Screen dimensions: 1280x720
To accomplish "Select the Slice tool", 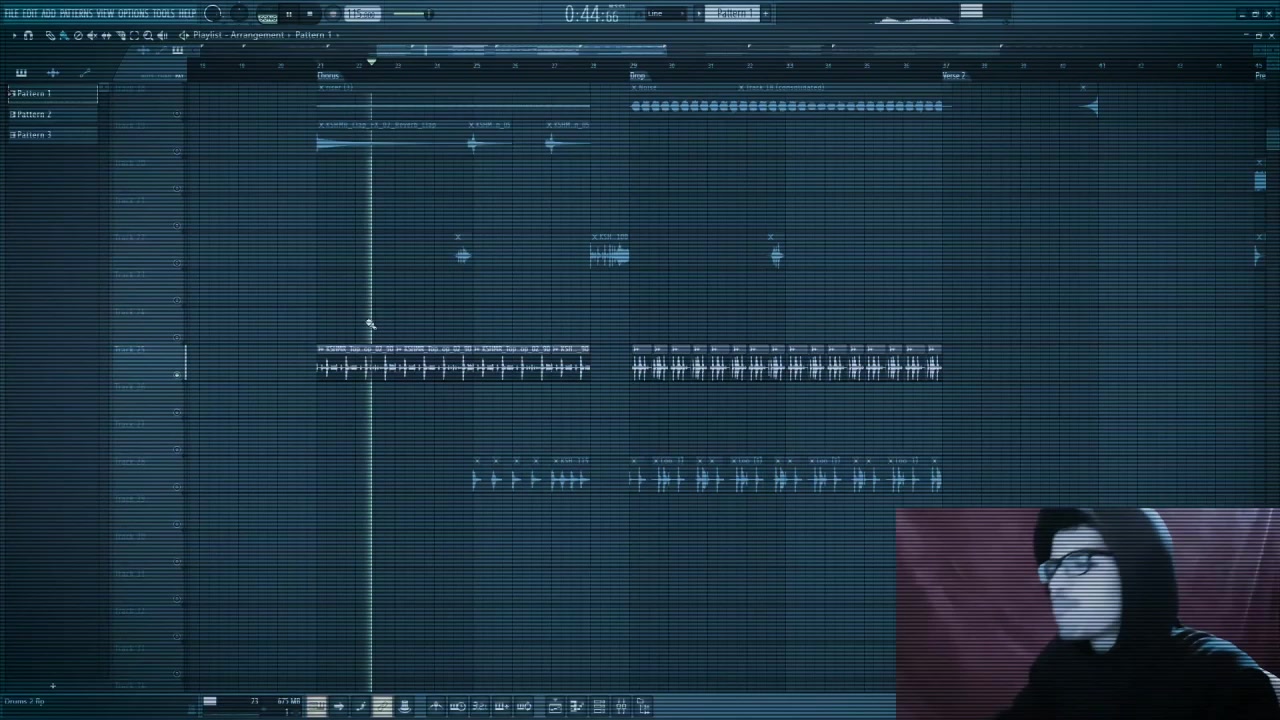I will pos(120,35).
